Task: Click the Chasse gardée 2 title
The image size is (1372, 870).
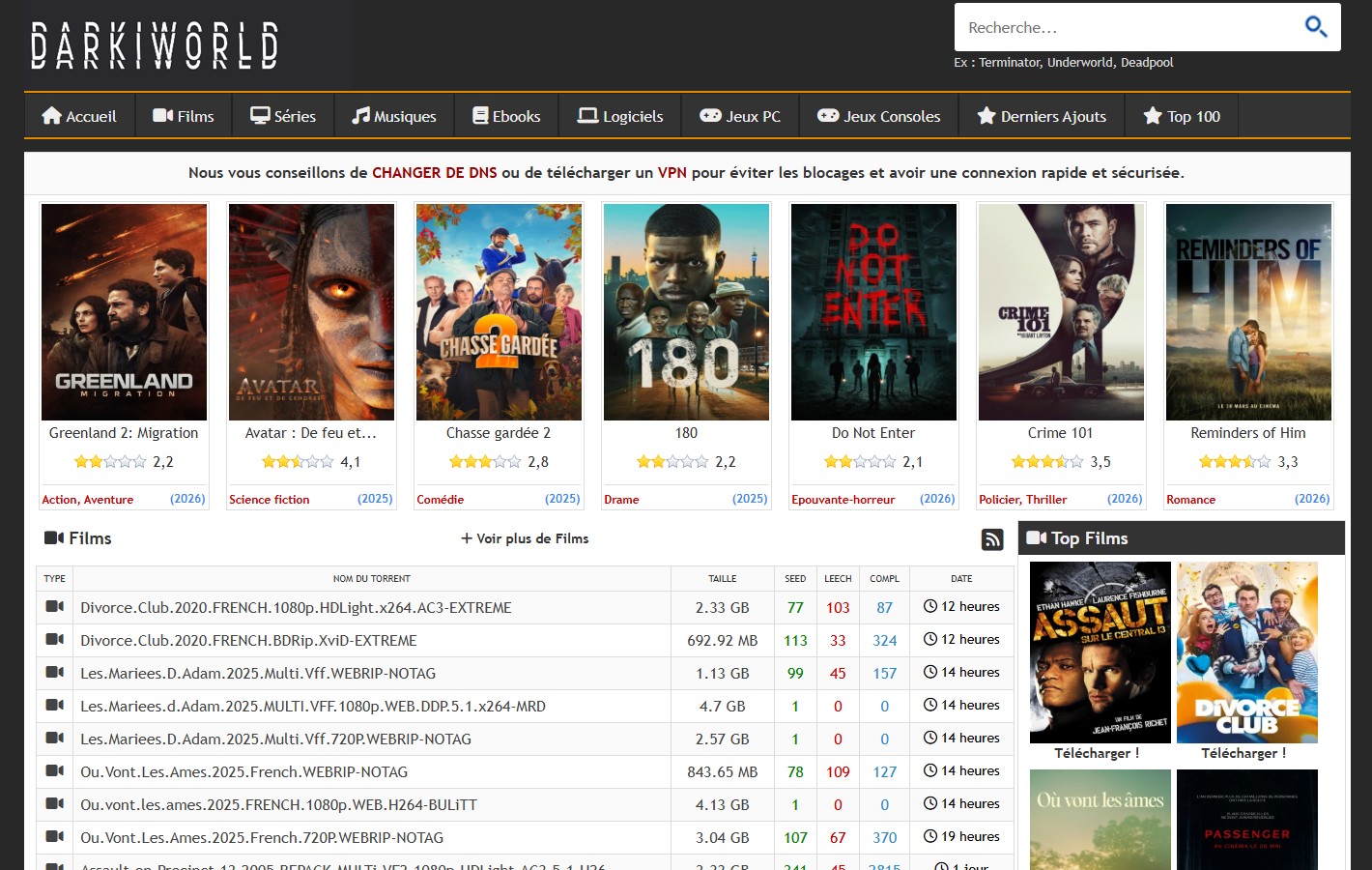Action: pos(499,433)
